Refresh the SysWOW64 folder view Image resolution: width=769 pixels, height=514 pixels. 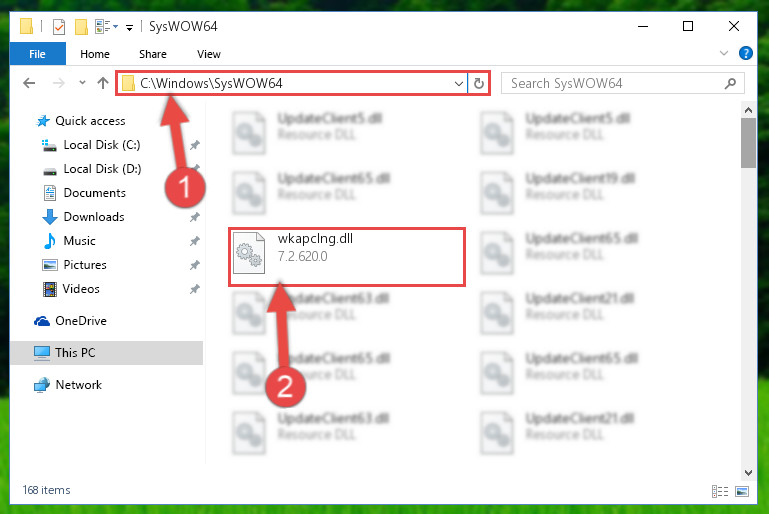tap(479, 83)
